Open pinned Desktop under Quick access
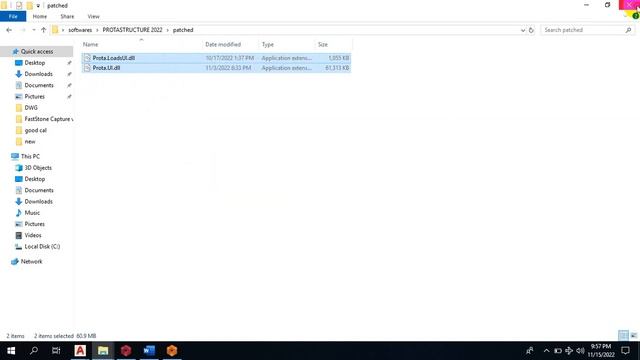The height and width of the screenshot is (360, 640). point(35,63)
